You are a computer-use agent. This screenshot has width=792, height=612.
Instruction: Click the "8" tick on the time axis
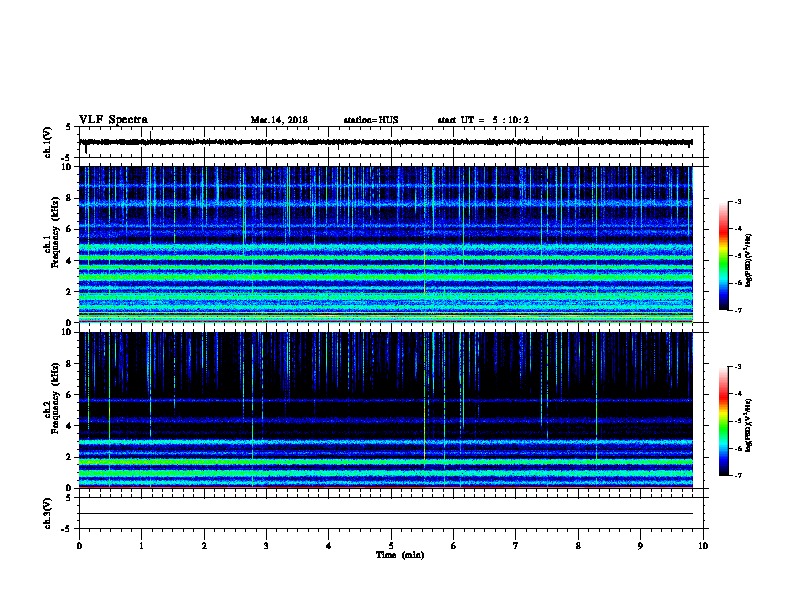pos(578,546)
